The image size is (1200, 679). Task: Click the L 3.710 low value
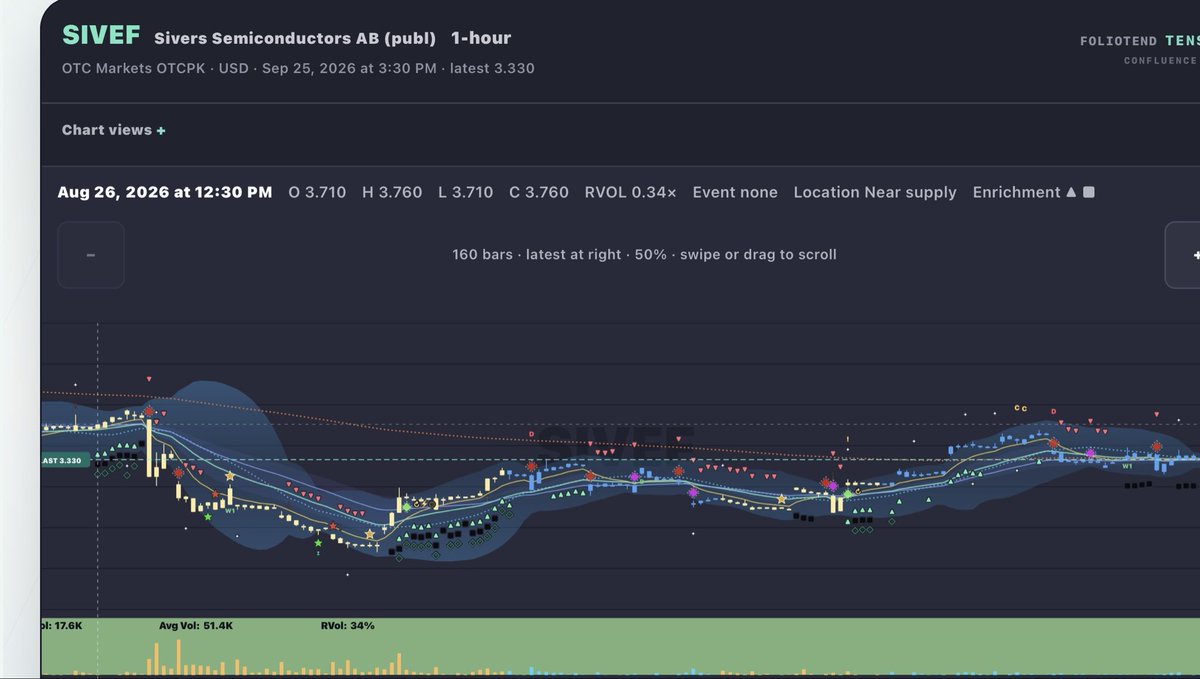pyautogui.click(x=466, y=192)
